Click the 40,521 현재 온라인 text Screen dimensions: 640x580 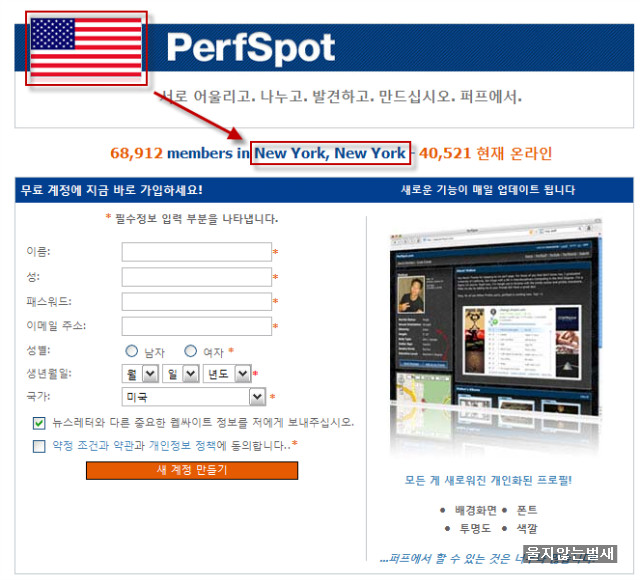click(485, 153)
